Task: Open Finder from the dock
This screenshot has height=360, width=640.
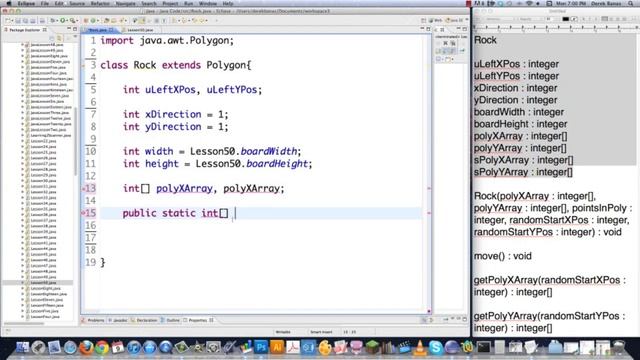Action: coord(22,347)
